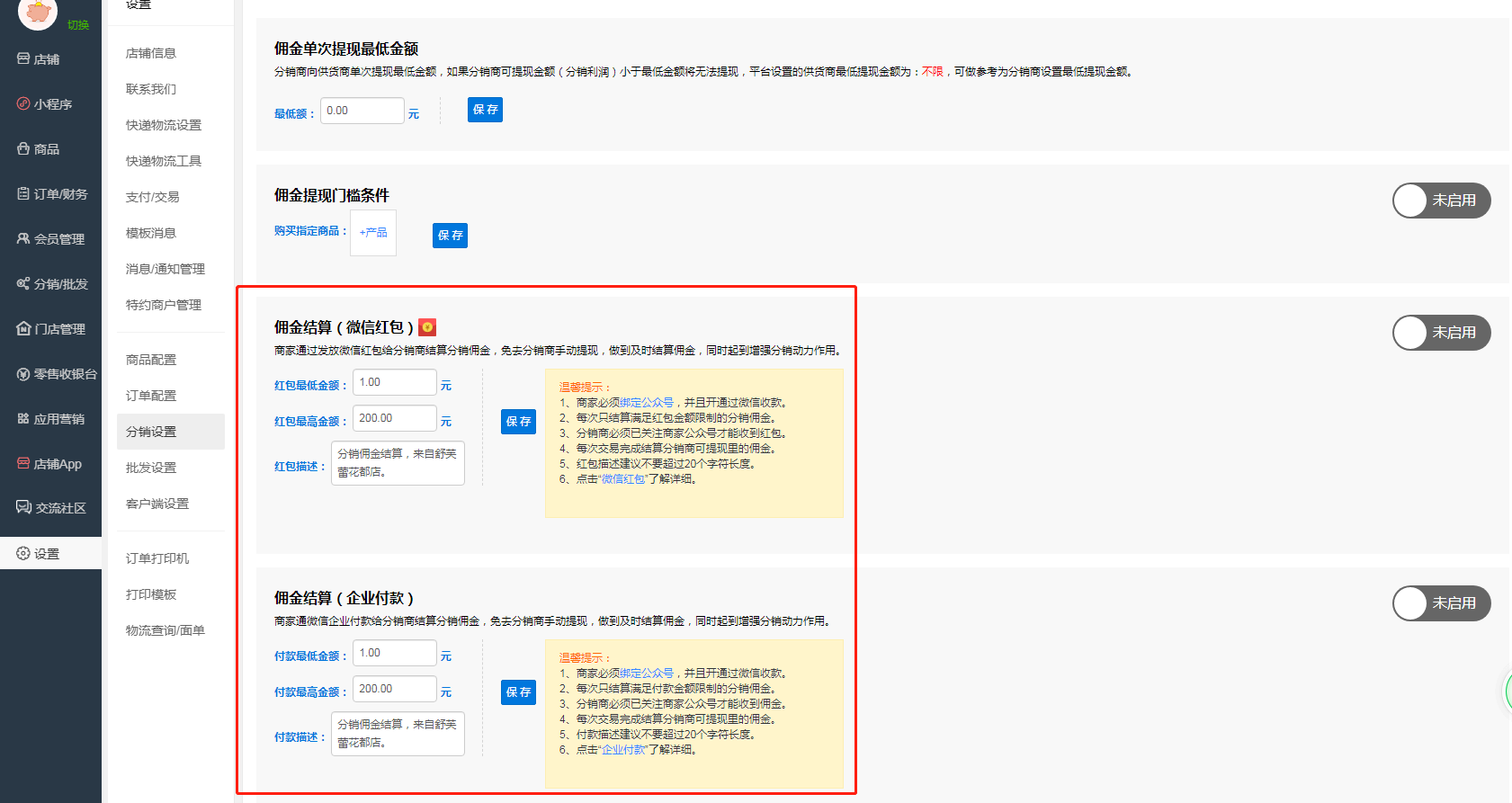Open 消息/通知管理 item
Screen dimensions: 1512x803
(x=166, y=269)
